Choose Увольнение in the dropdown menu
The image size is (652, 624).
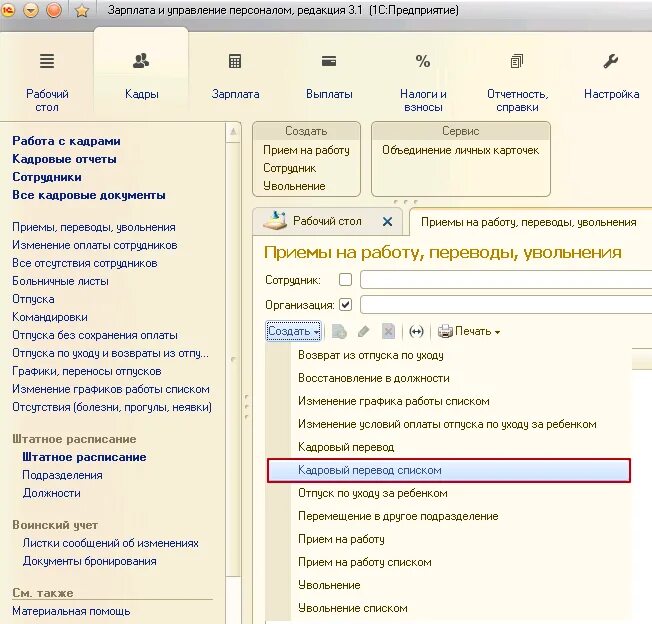[329, 585]
